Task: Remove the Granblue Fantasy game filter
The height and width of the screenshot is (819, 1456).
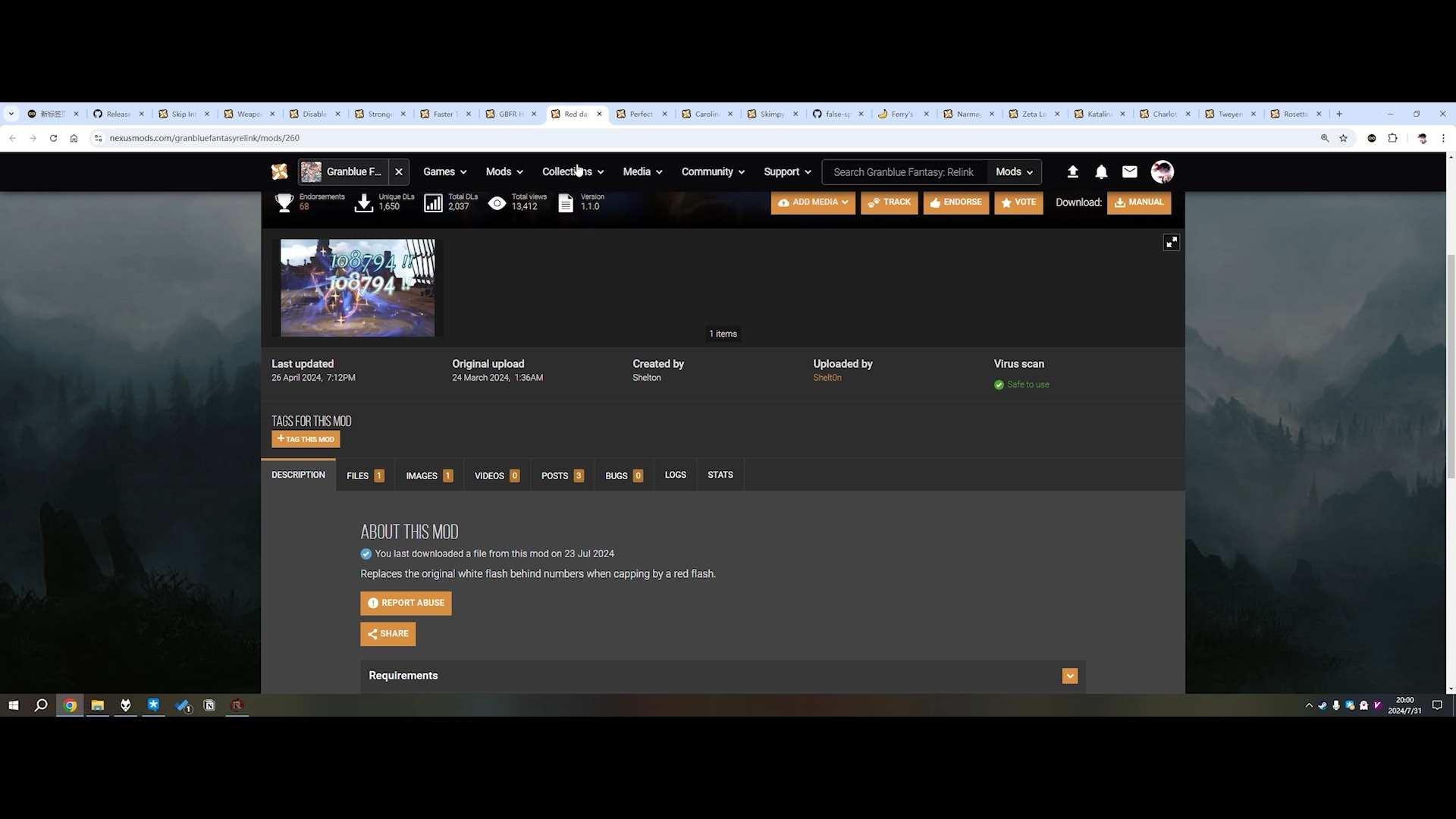Action: (399, 172)
